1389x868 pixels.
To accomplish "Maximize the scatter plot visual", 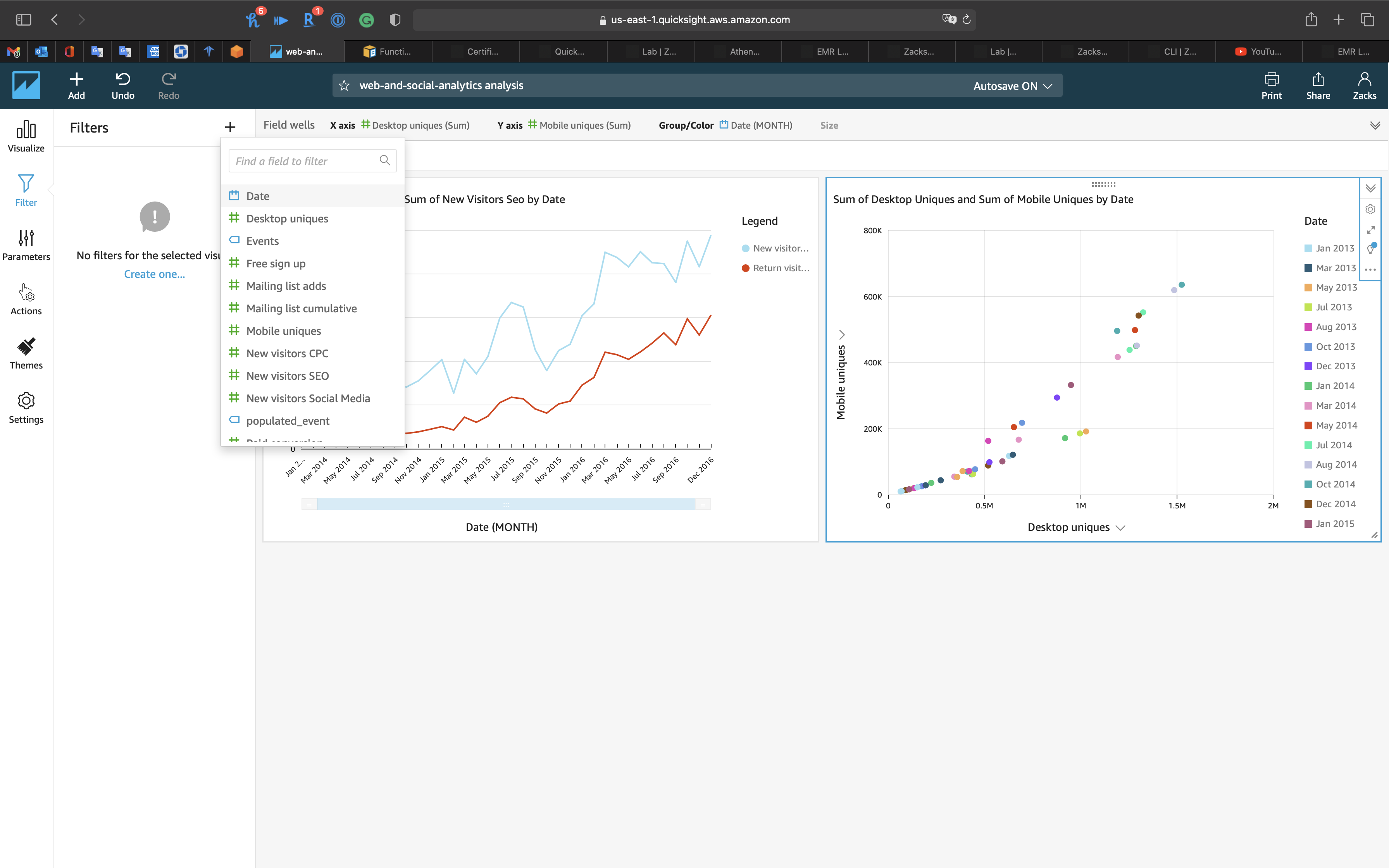I will (1370, 230).
